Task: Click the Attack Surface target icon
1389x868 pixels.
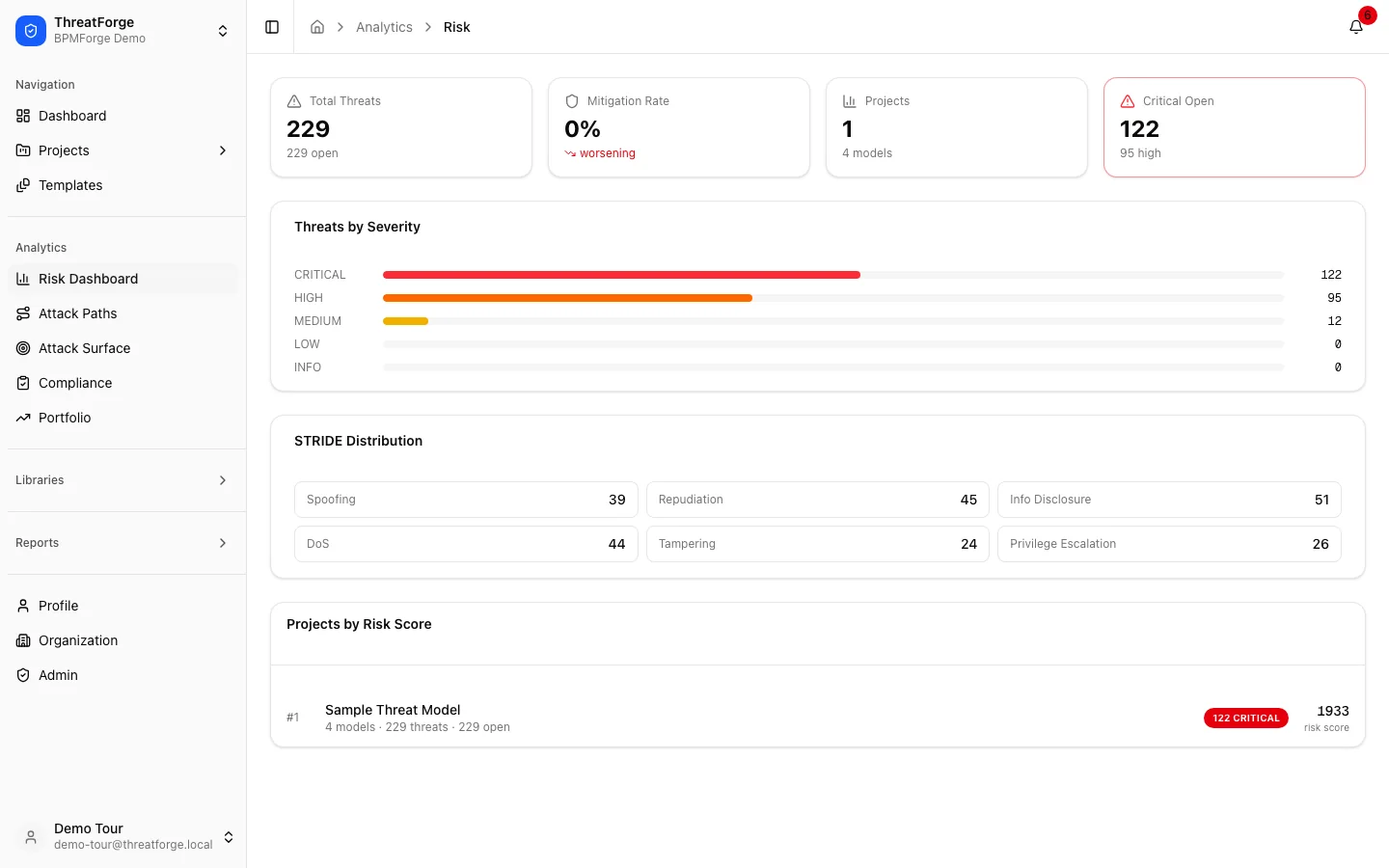Action: [23, 348]
